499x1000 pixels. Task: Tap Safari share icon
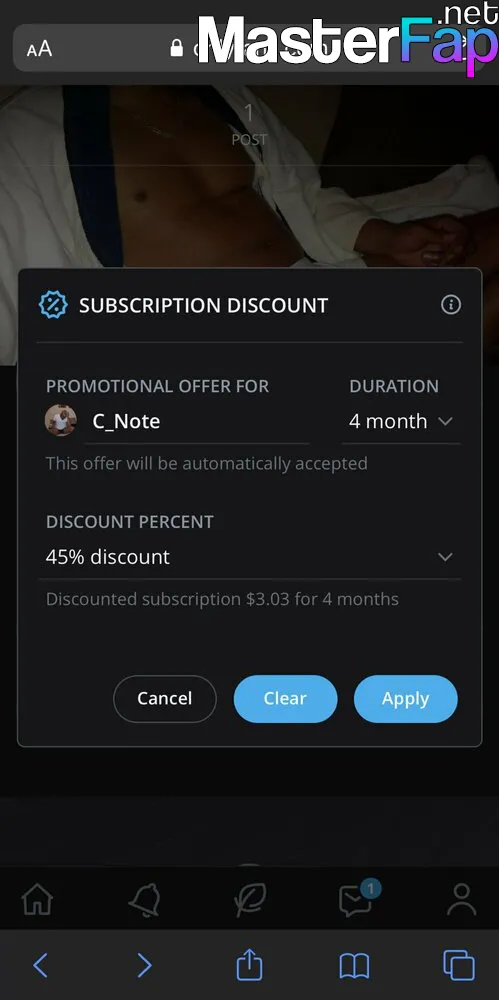[x=250, y=964]
